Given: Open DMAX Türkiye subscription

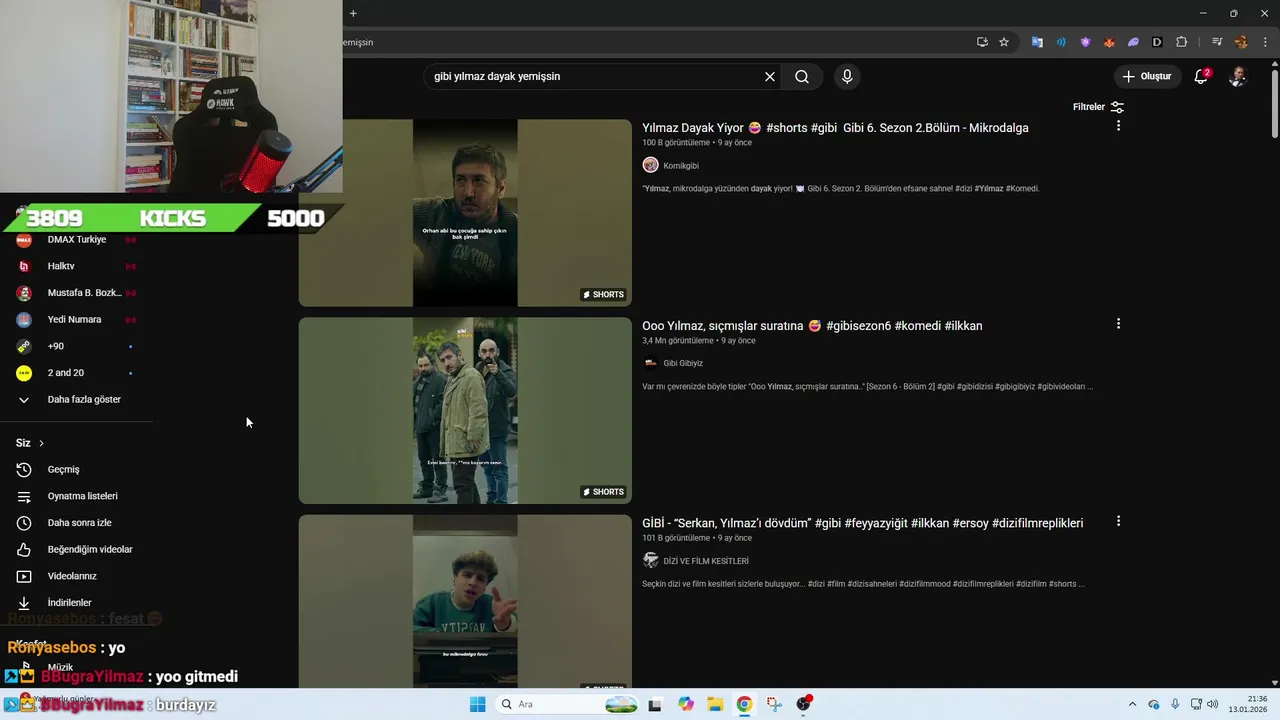Looking at the screenshot, I should tap(76, 240).
